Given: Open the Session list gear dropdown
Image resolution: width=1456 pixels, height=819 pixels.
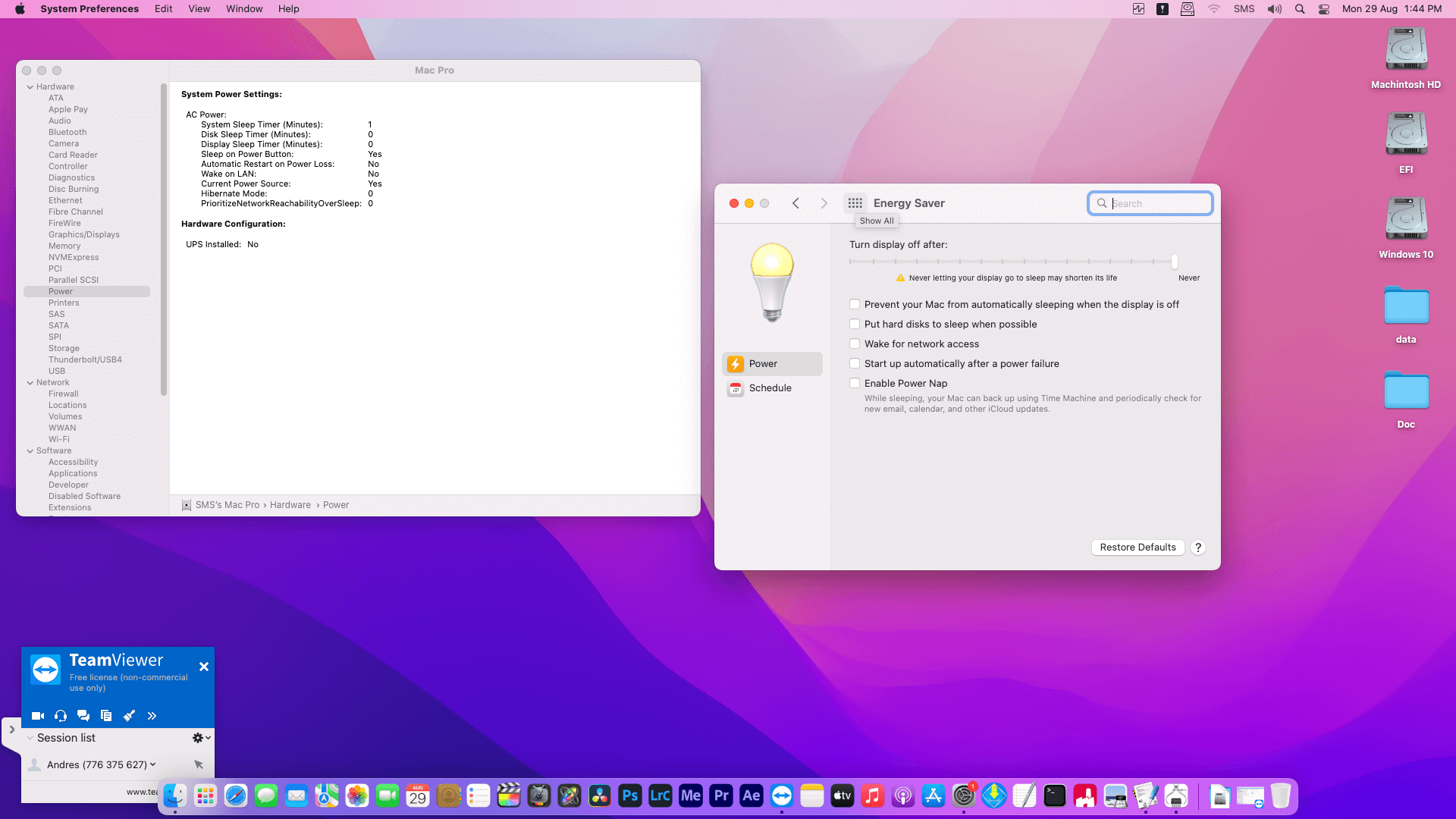Looking at the screenshot, I should click(x=201, y=738).
